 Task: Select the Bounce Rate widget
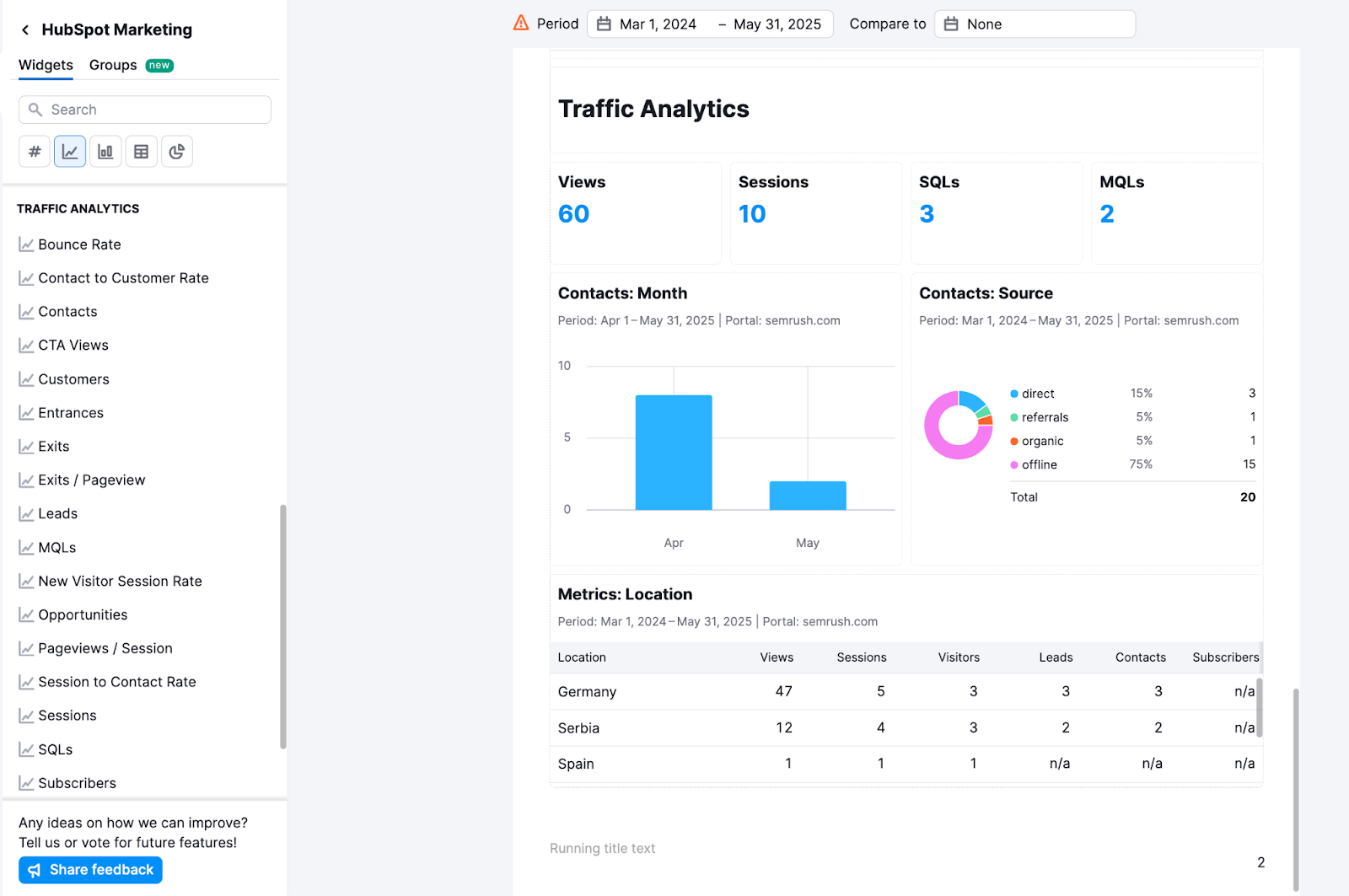pyautogui.click(x=79, y=244)
